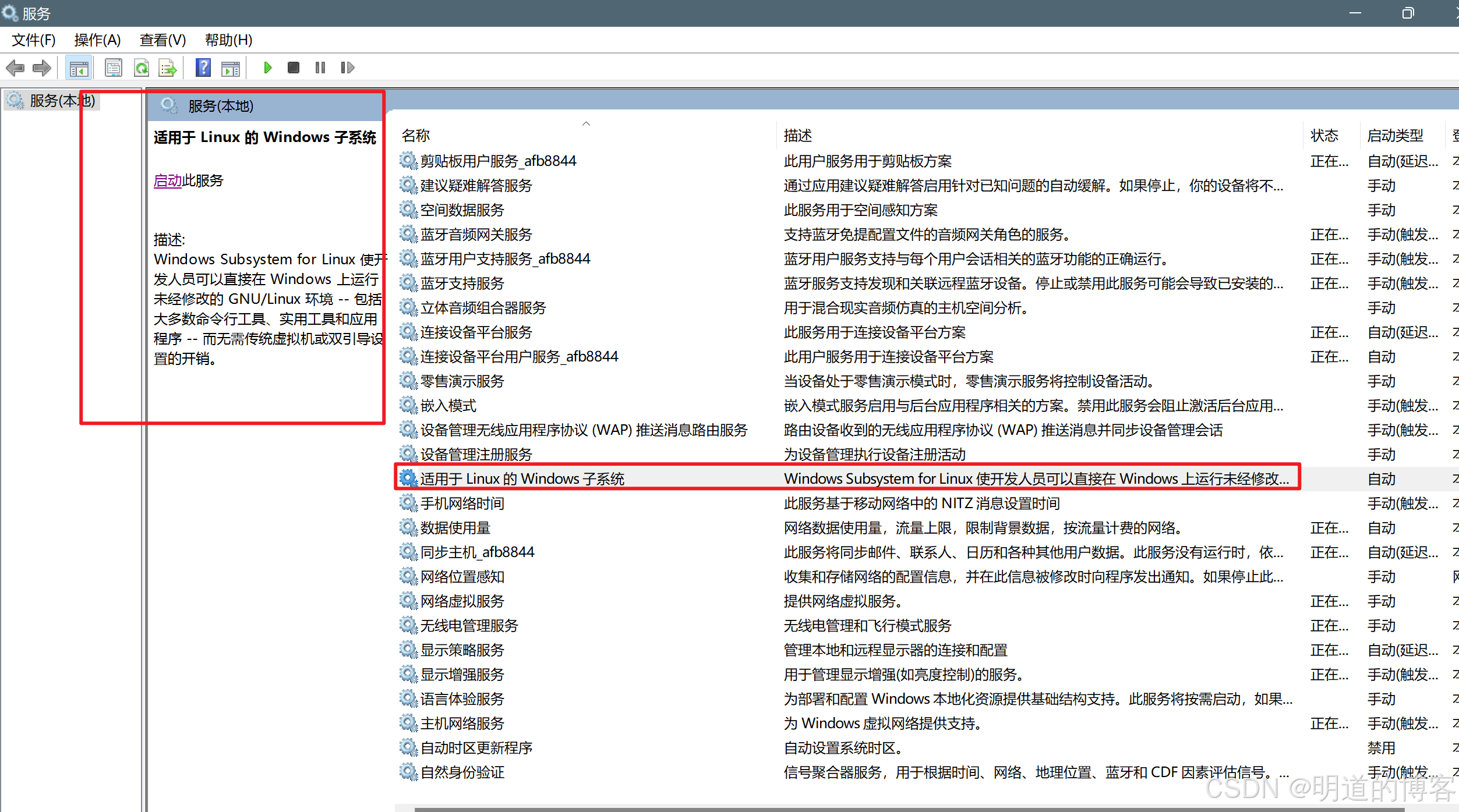Click the 启动 link to start service
This screenshot has height=812, width=1459.
tap(168, 181)
